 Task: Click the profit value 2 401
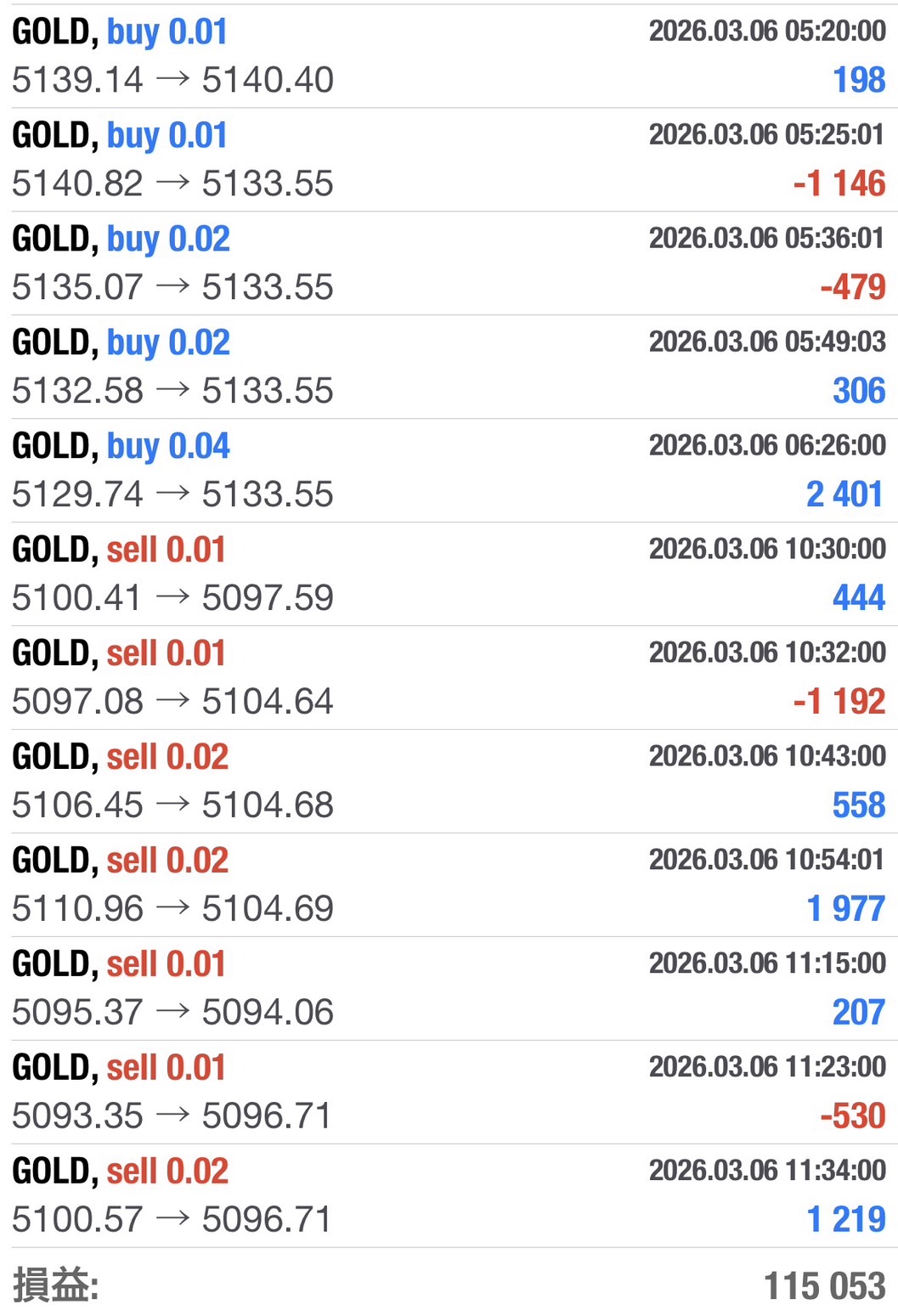pyautogui.click(x=844, y=494)
